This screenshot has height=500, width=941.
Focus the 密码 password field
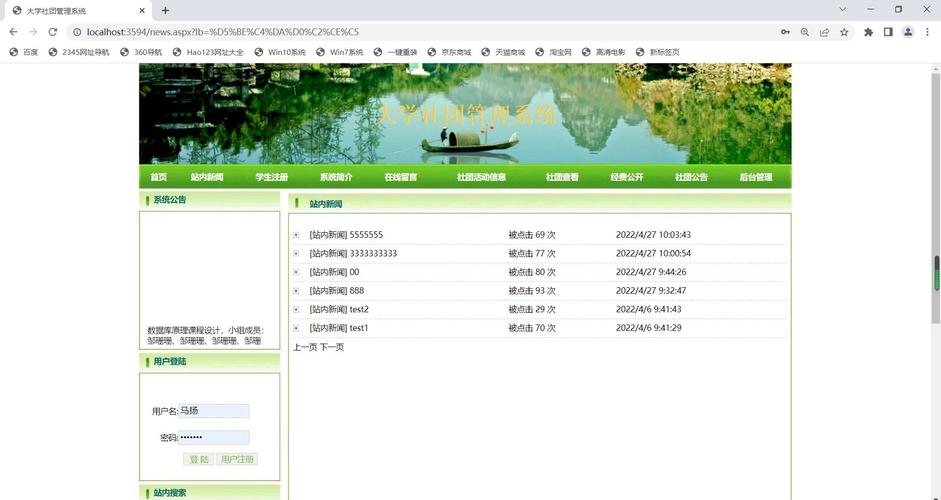point(214,438)
